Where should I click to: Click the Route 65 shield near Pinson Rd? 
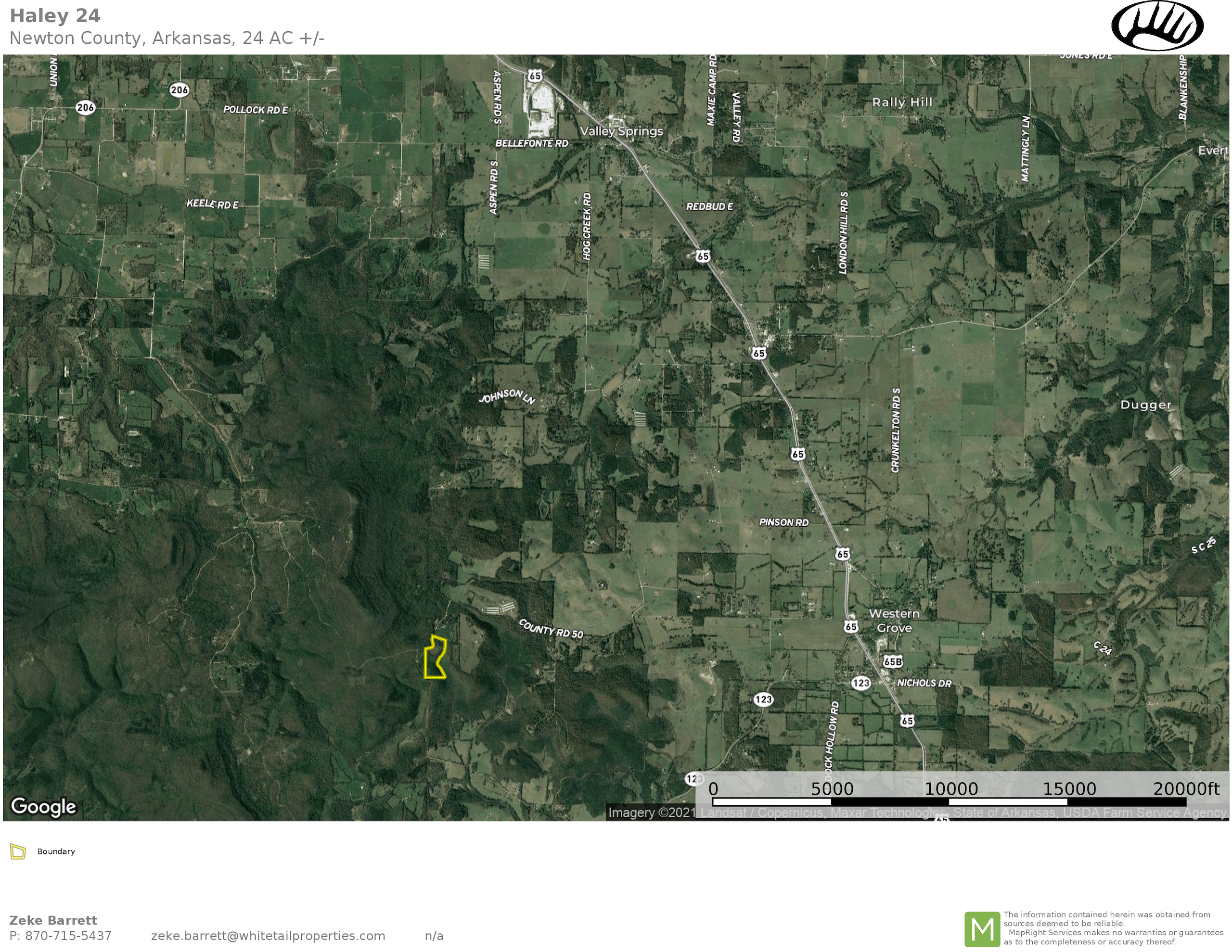[x=842, y=554]
